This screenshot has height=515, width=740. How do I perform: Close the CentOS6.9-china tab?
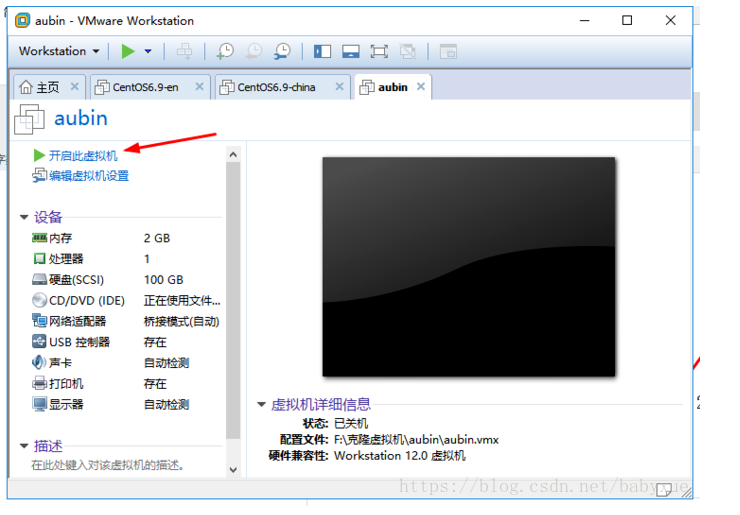[339, 86]
